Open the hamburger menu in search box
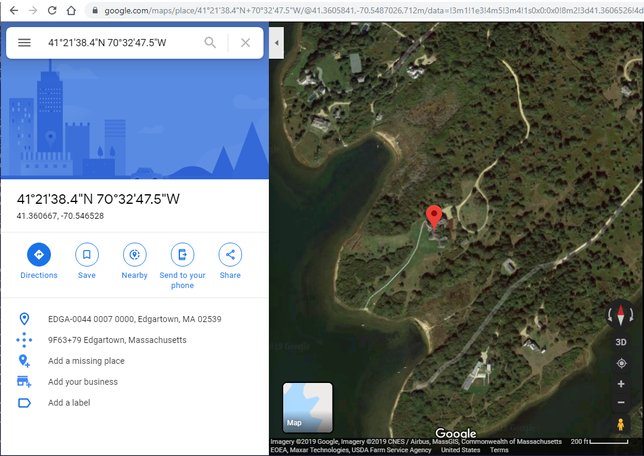The image size is (644, 456). pyautogui.click(x=24, y=43)
